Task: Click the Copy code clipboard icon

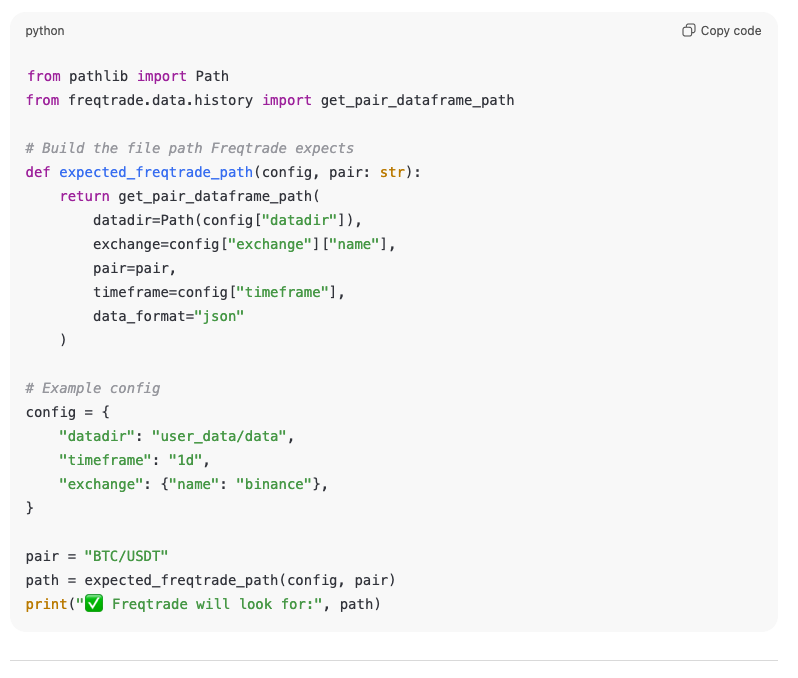Action: pos(688,31)
